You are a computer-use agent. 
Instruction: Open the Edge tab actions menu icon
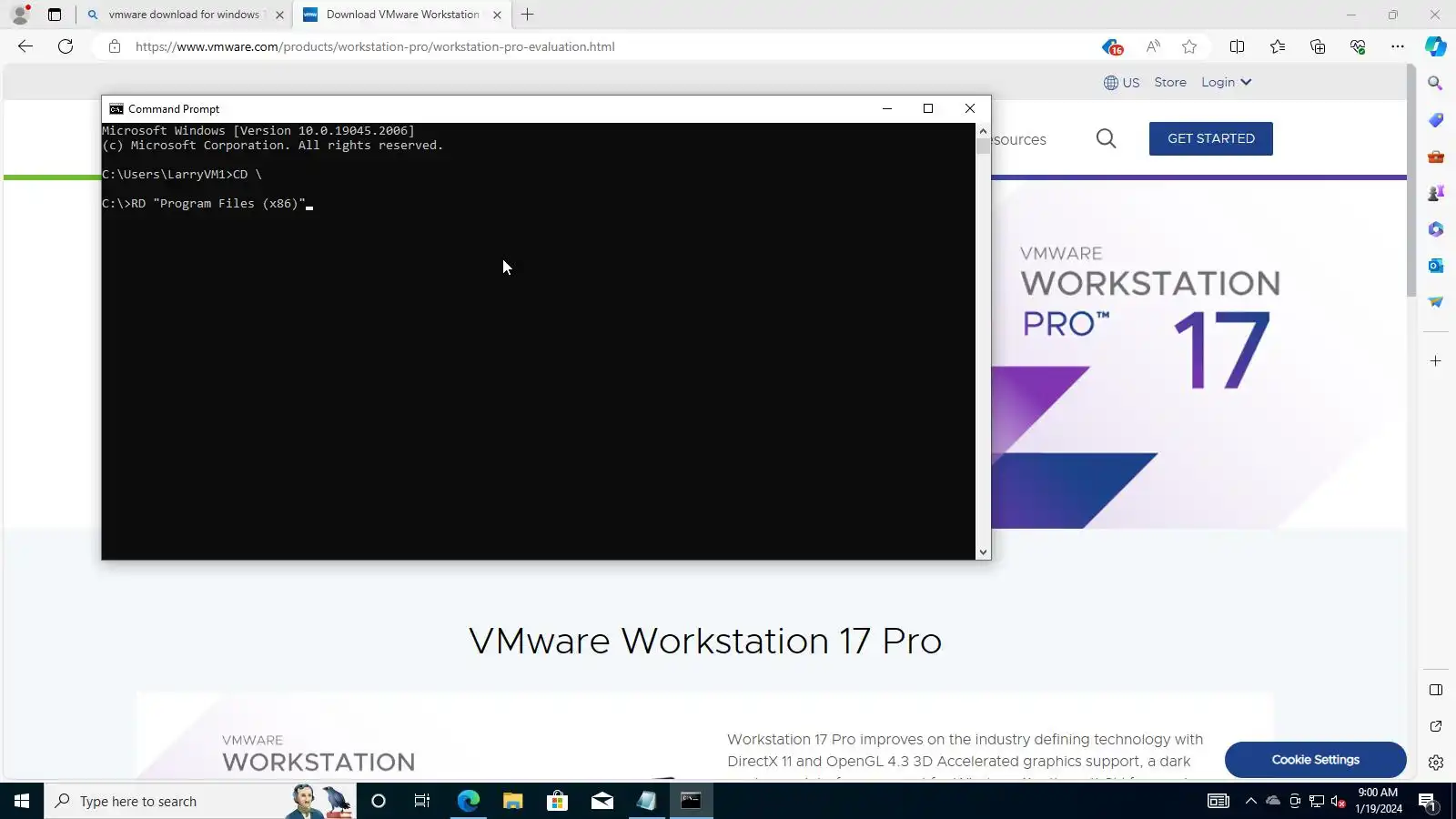[55, 15]
